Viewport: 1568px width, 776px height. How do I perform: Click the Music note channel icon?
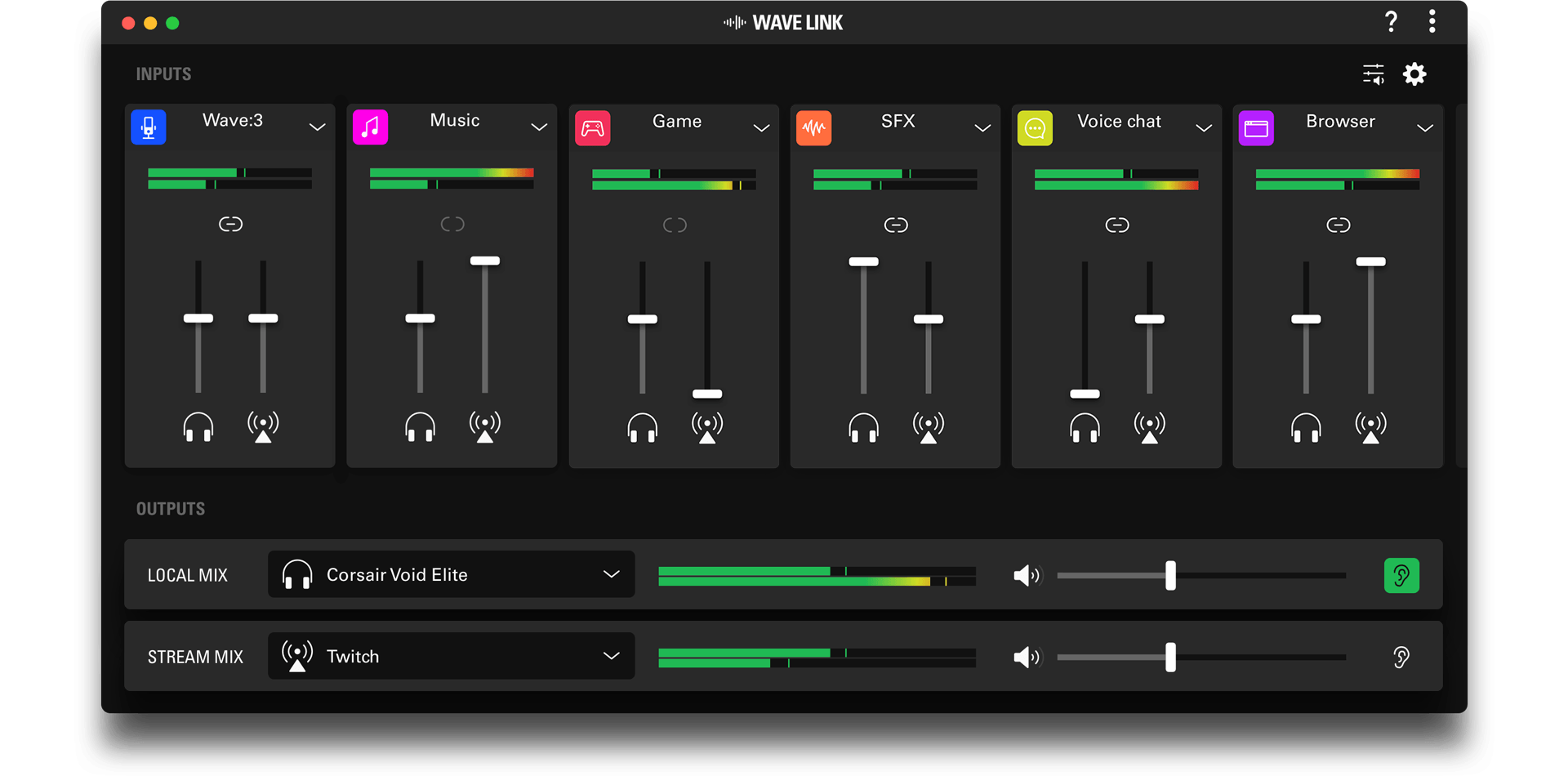coord(371,127)
